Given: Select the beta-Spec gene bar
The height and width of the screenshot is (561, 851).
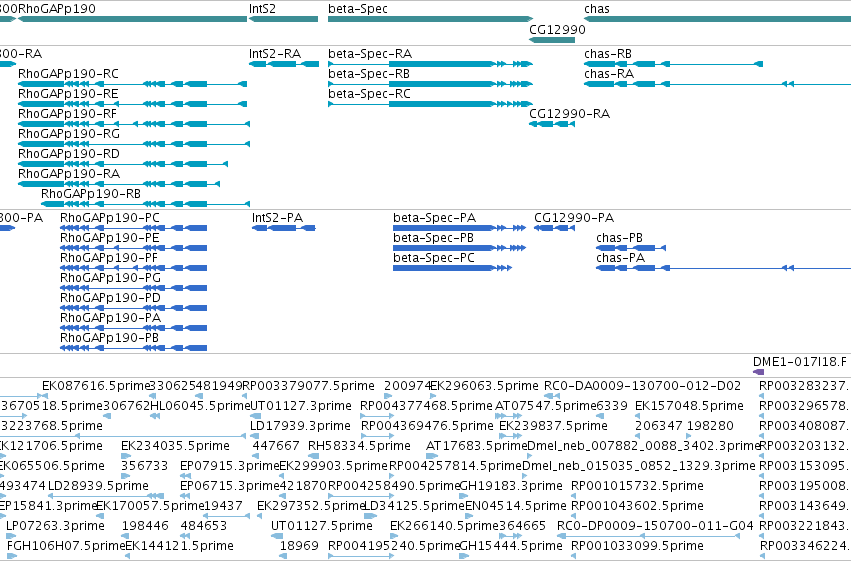Looking at the screenshot, I should click(x=430, y=19).
